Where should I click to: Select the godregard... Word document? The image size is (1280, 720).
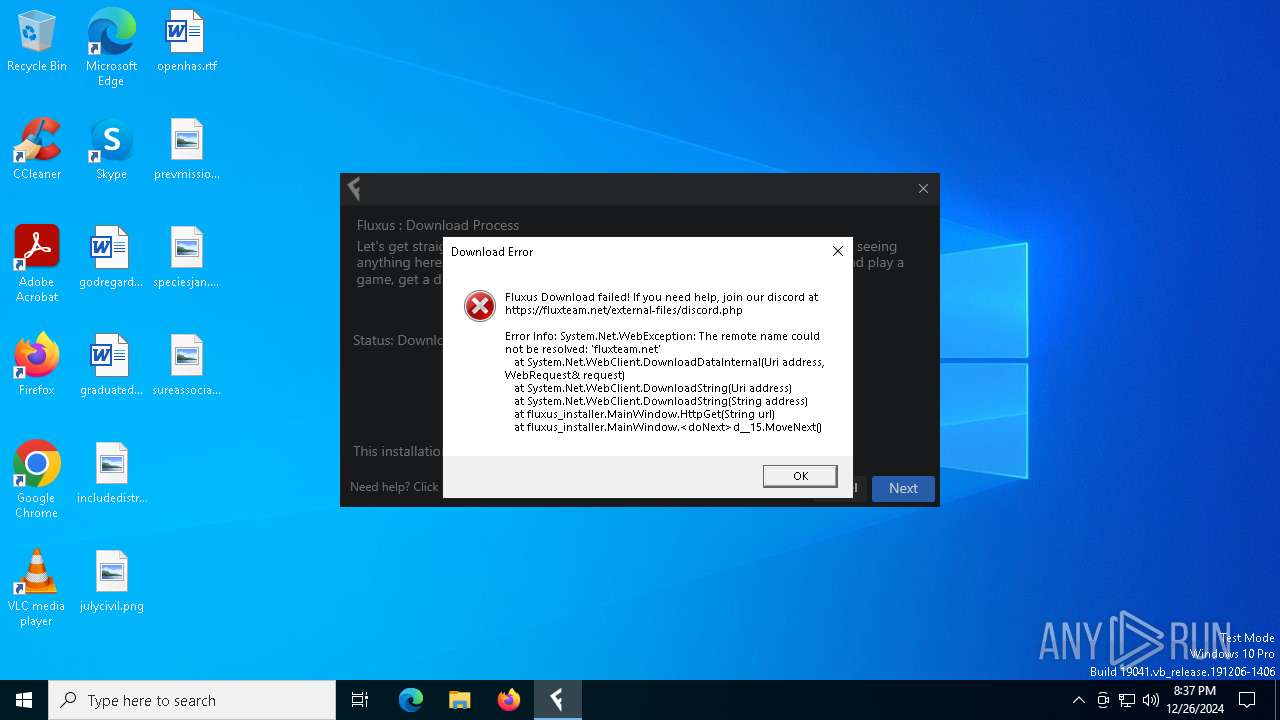click(x=111, y=258)
